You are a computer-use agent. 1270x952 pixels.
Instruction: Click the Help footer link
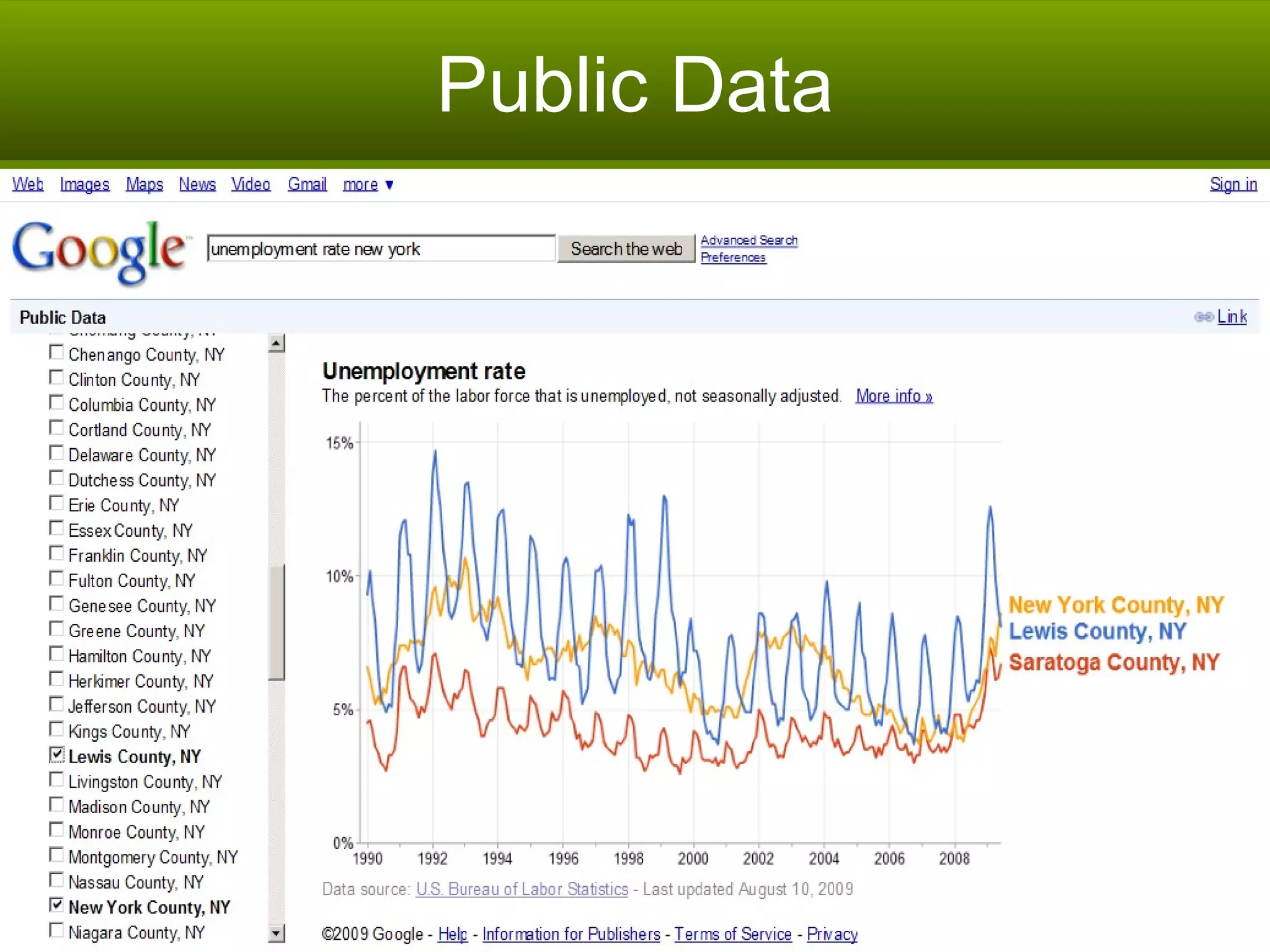coord(453,934)
